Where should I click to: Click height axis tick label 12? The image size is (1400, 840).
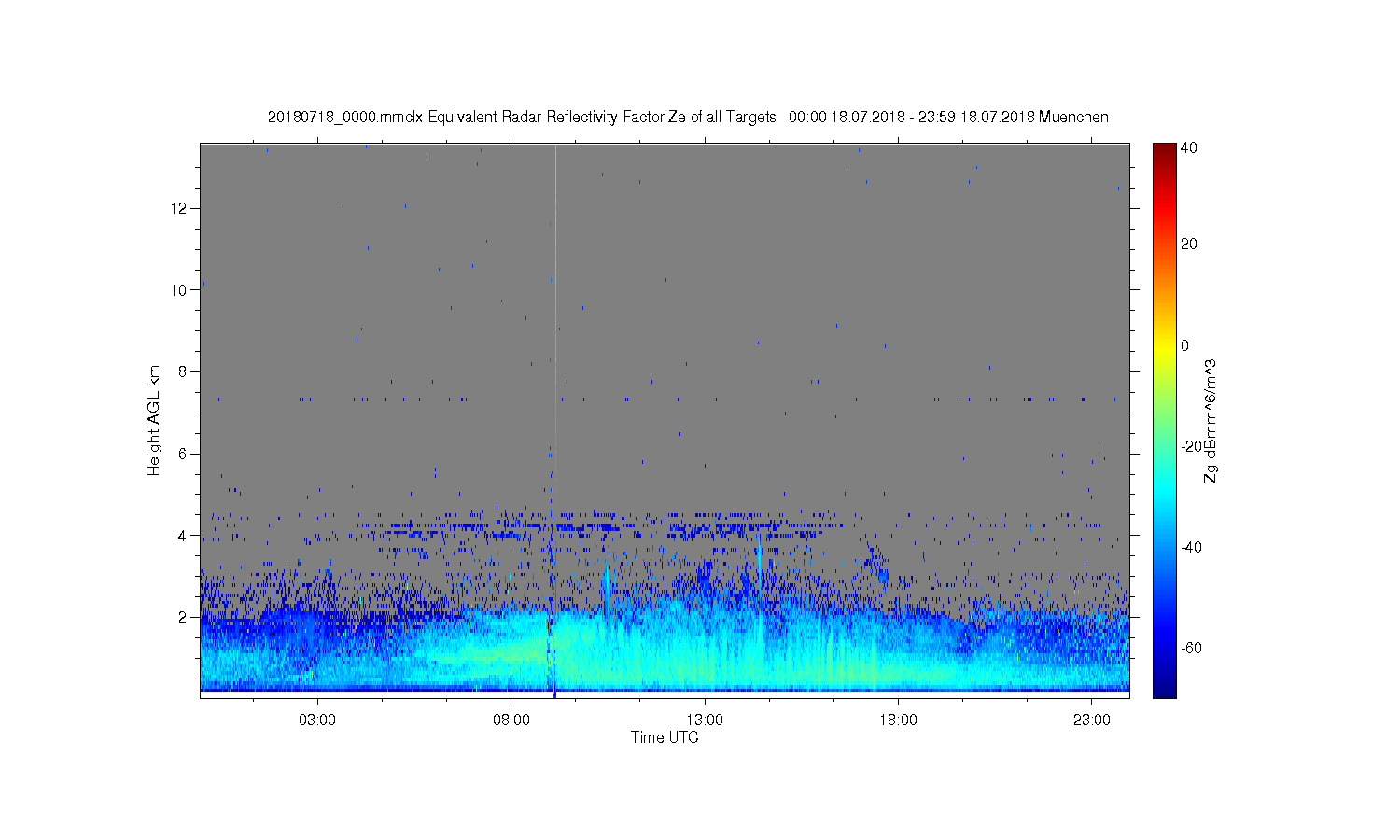coord(180,208)
